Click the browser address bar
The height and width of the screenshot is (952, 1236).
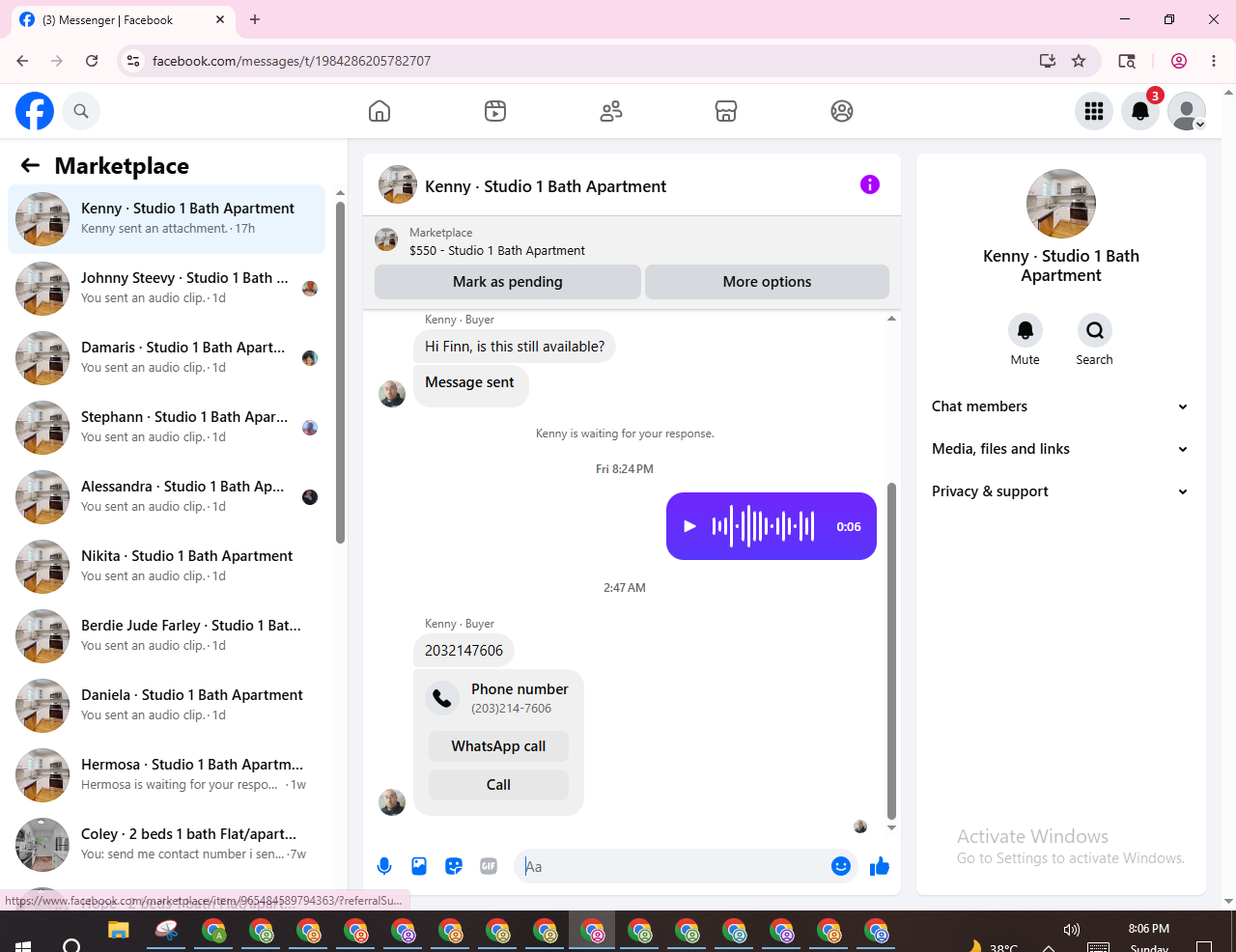pyautogui.click(x=579, y=61)
